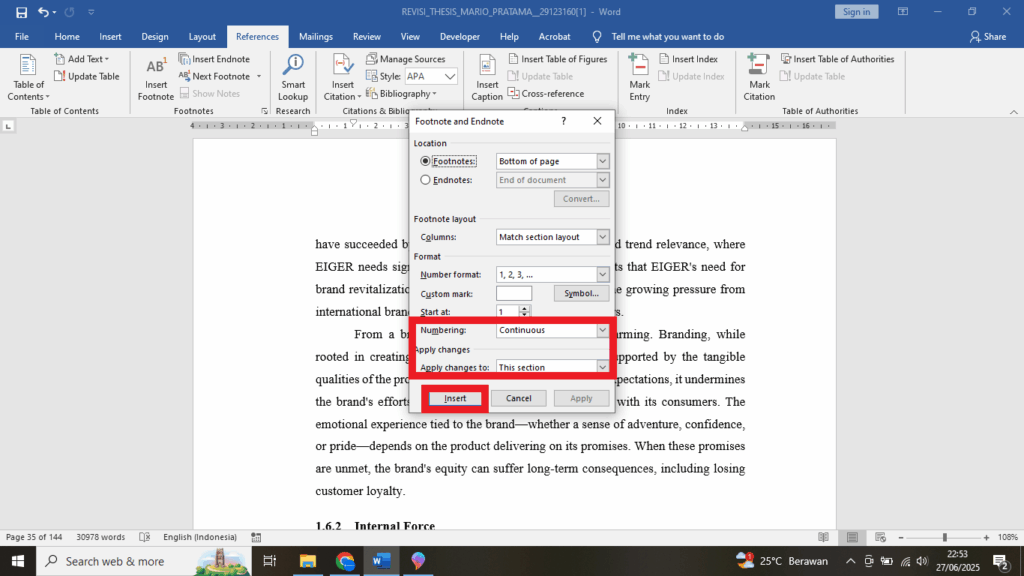Click the Save icon in quick access toolbar
Viewport: 1024px width, 576px height.
[21, 12]
